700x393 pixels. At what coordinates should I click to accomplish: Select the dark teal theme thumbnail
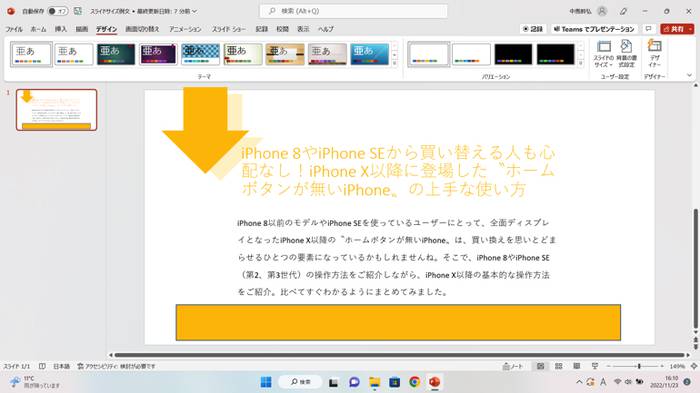[116, 54]
